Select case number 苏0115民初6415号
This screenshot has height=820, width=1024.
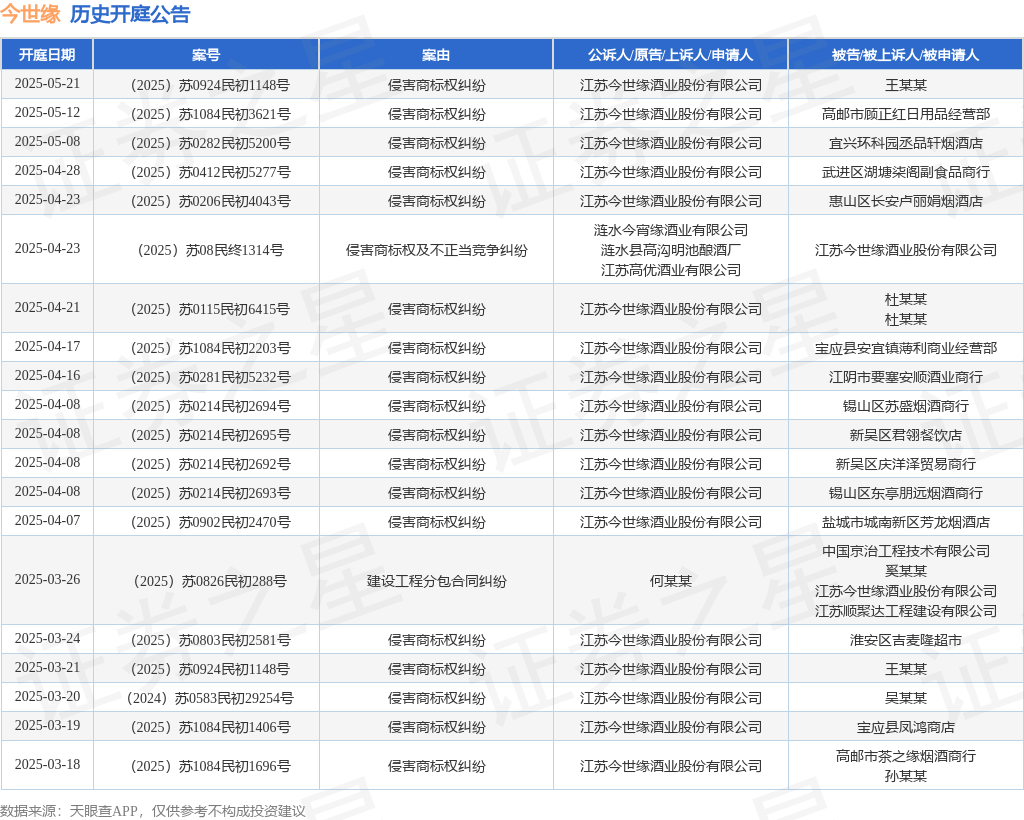coord(210,309)
